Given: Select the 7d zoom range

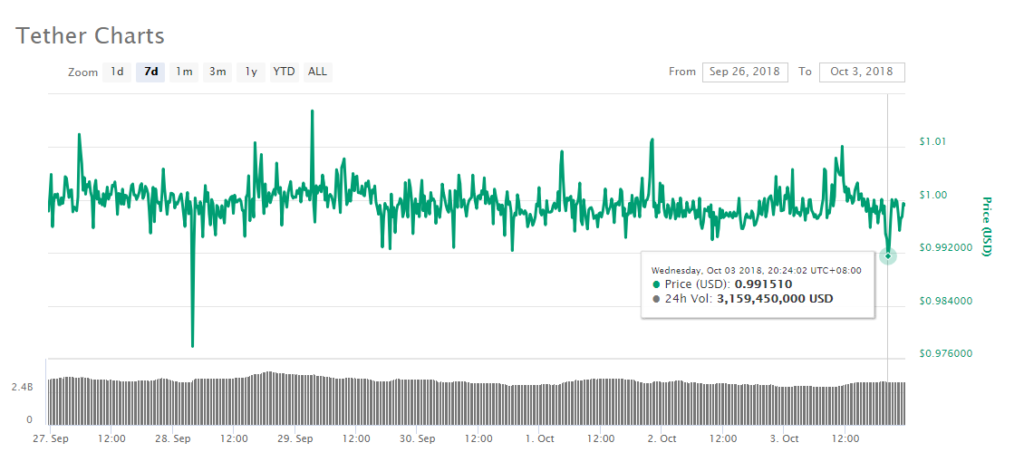Looking at the screenshot, I should click(151, 72).
